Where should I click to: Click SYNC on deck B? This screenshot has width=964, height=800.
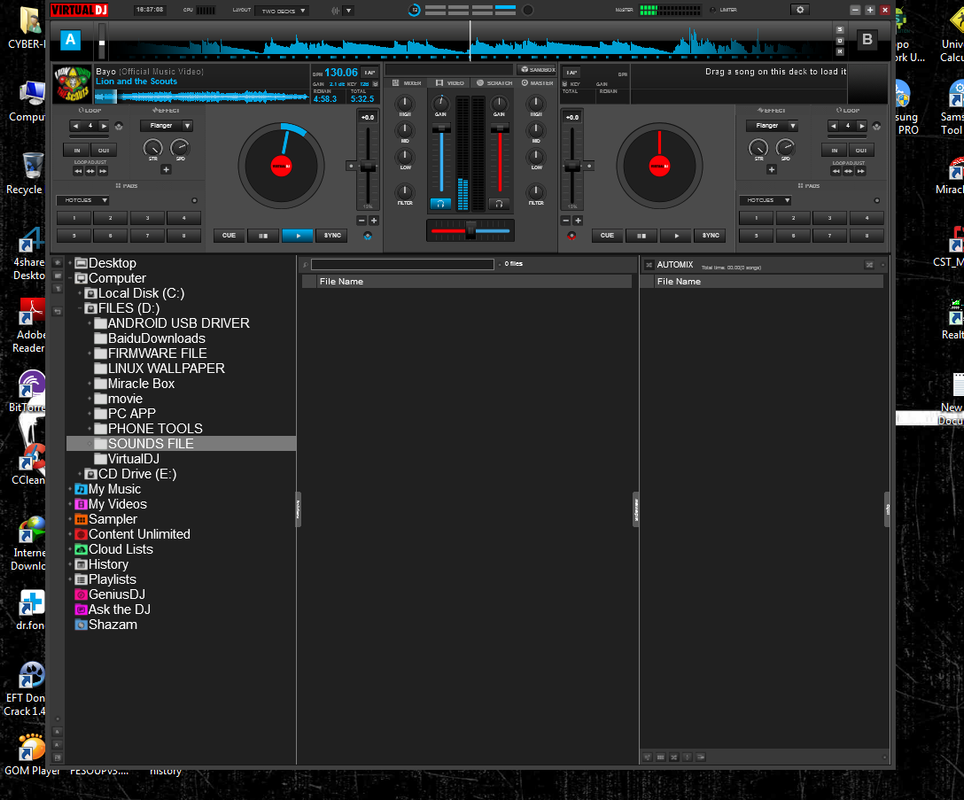[711, 236]
